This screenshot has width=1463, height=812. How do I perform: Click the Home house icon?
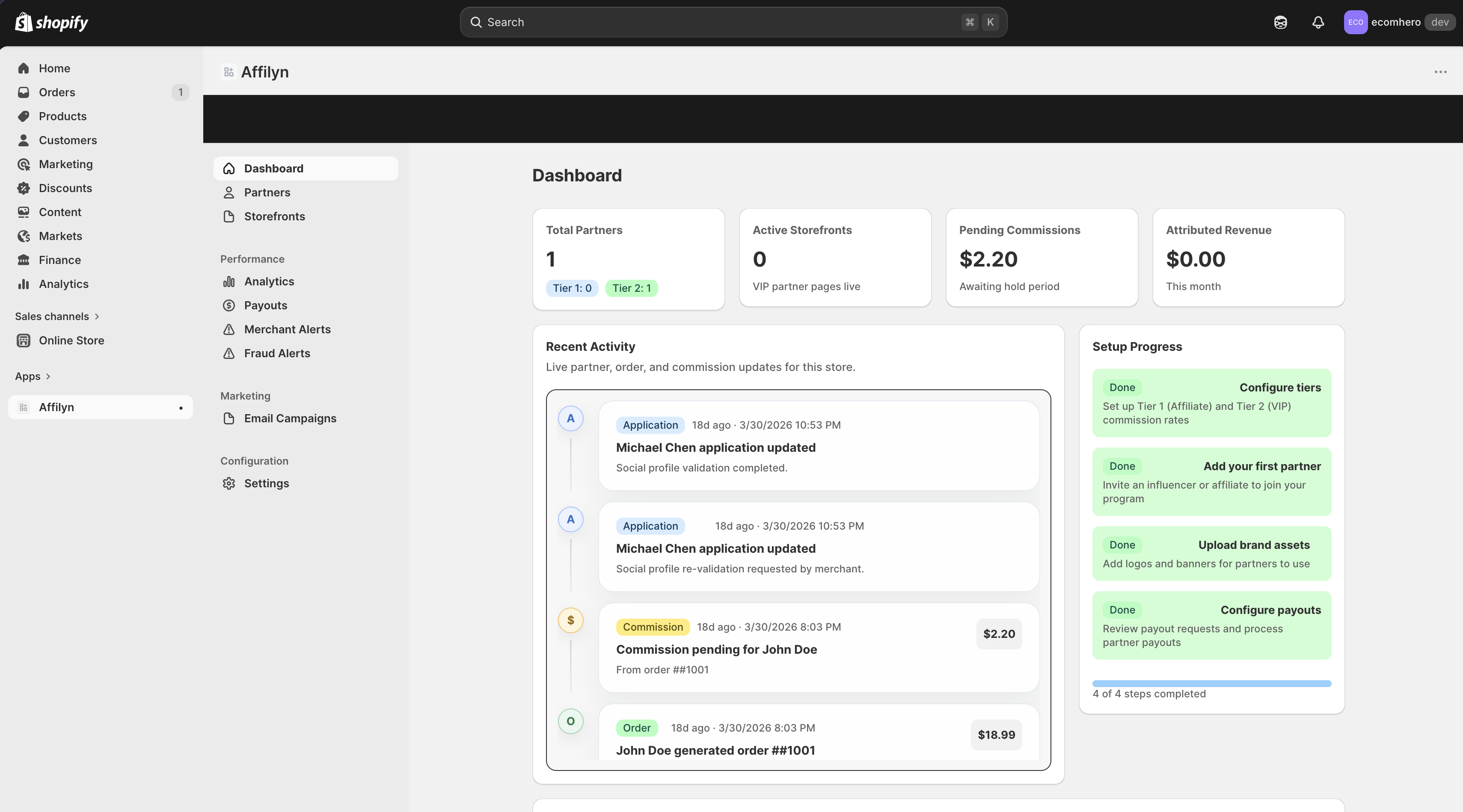point(23,68)
